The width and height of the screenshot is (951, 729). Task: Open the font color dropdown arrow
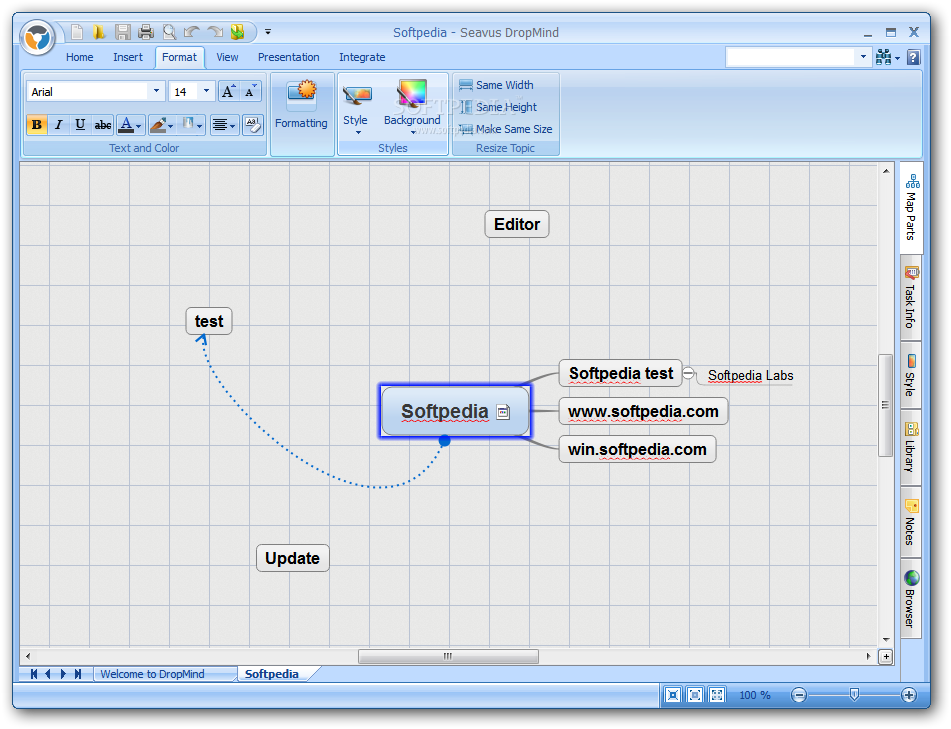pos(139,126)
